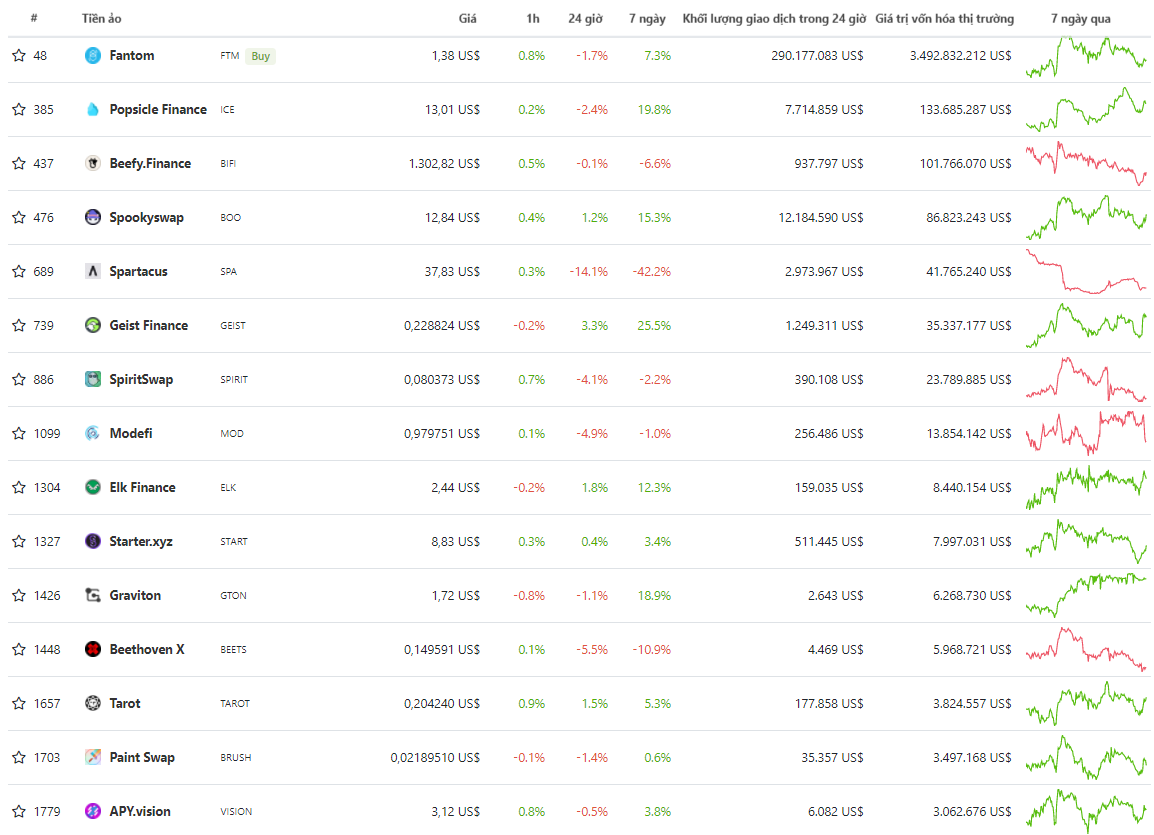The width and height of the screenshot is (1154, 835).
Task: Add Tarot to watchlist with star
Action: (x=18, y=704)
